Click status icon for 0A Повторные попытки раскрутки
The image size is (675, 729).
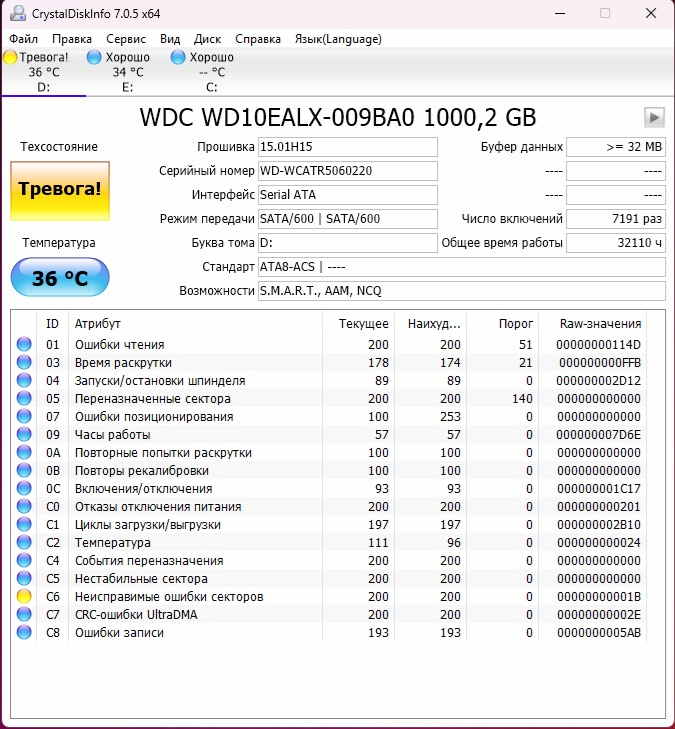click(x=24, y=452)
